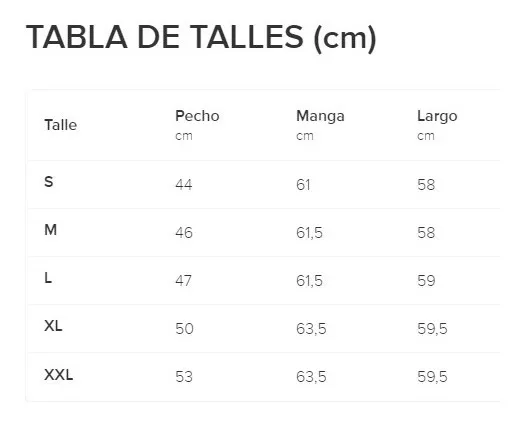Select Largo value 59,5 in XL row

(432, 329)
